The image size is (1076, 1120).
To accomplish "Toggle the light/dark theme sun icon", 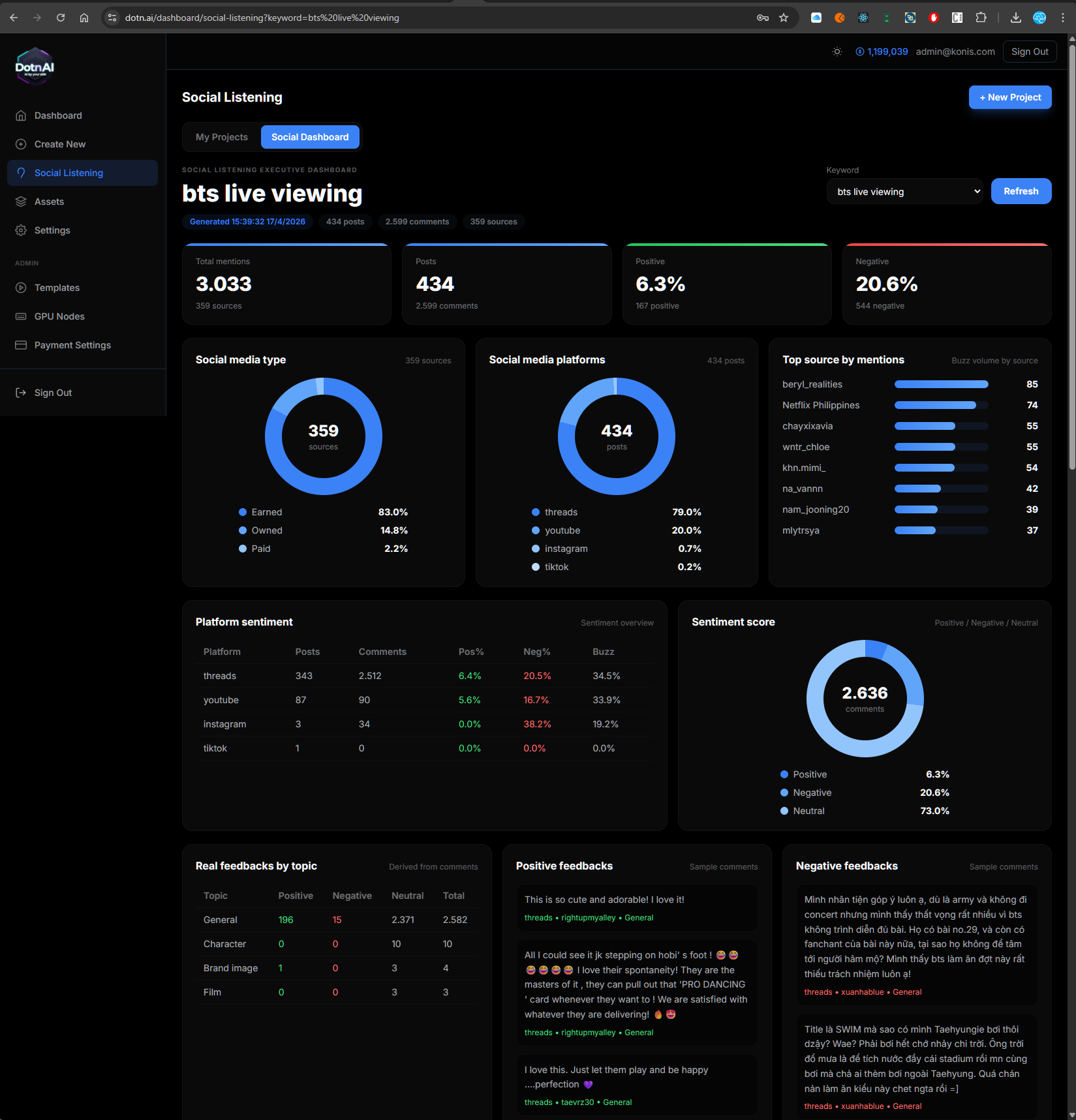I will (837, 52).
